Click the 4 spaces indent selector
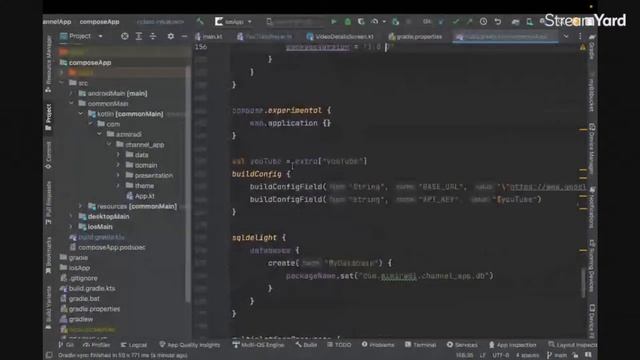This screenshot has height=360, width=640. [527, 355]
